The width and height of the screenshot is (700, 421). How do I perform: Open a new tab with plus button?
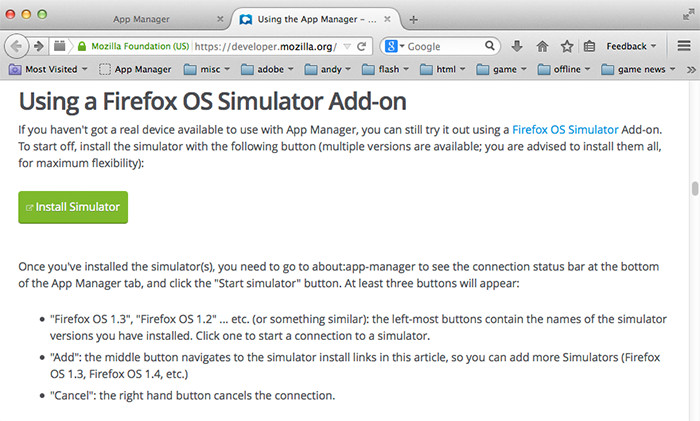(x=414, y=19)
